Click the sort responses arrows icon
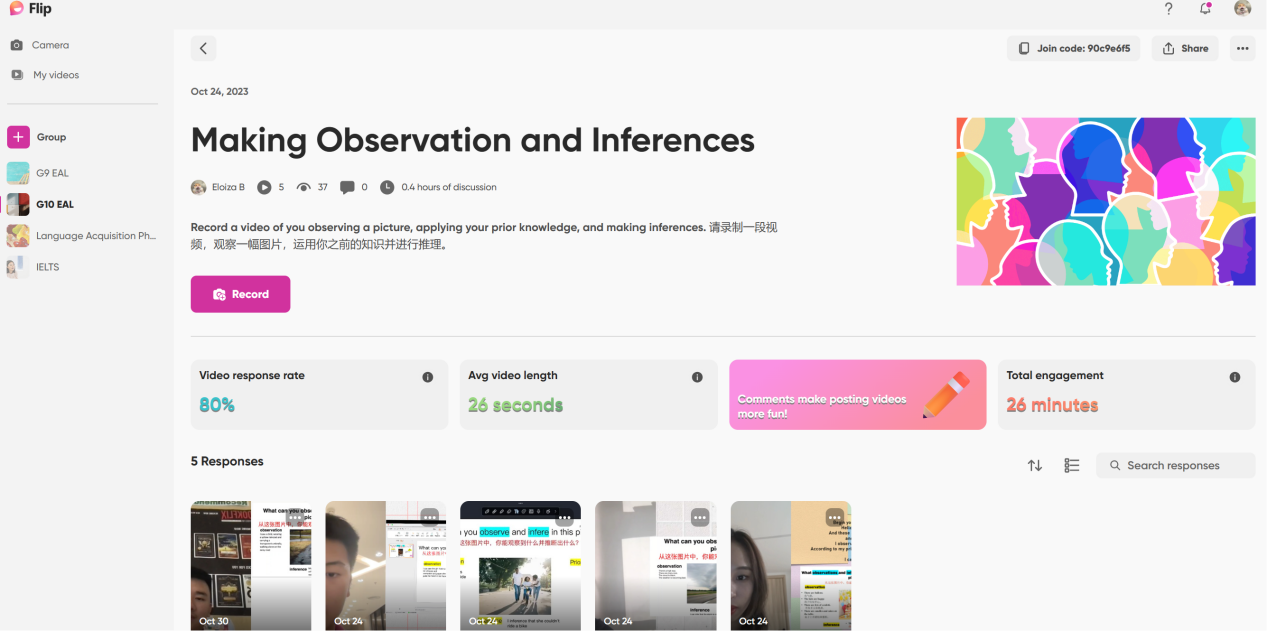The image size is (1267, 631). tap(1035, 465)
